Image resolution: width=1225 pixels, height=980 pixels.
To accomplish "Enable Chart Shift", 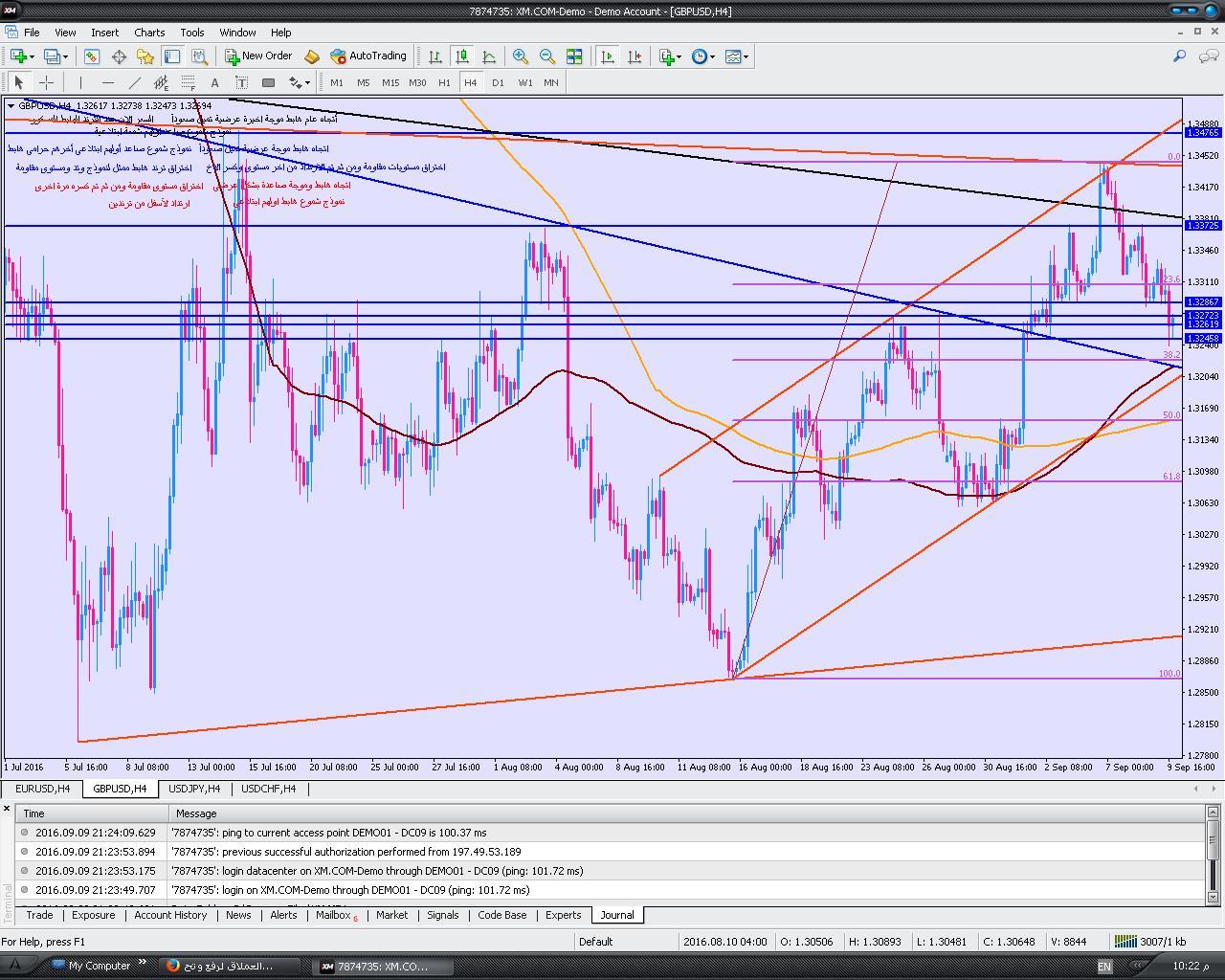I will 634,56.
